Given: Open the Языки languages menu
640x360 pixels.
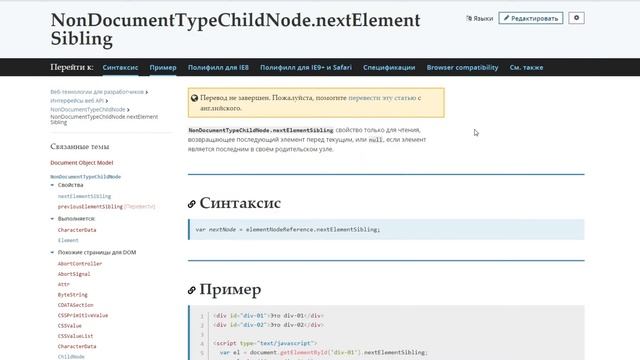Looking at the screenshot, I should tap(480, 18).
